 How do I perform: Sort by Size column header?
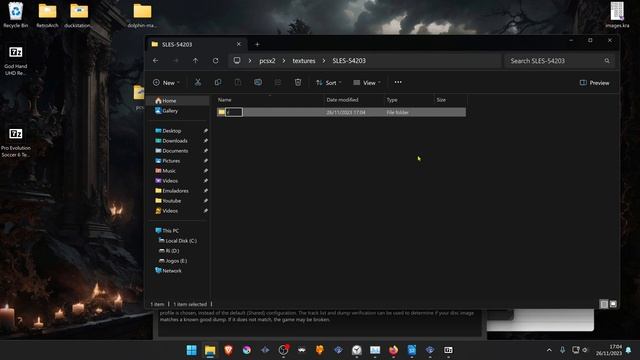[441, 100]
